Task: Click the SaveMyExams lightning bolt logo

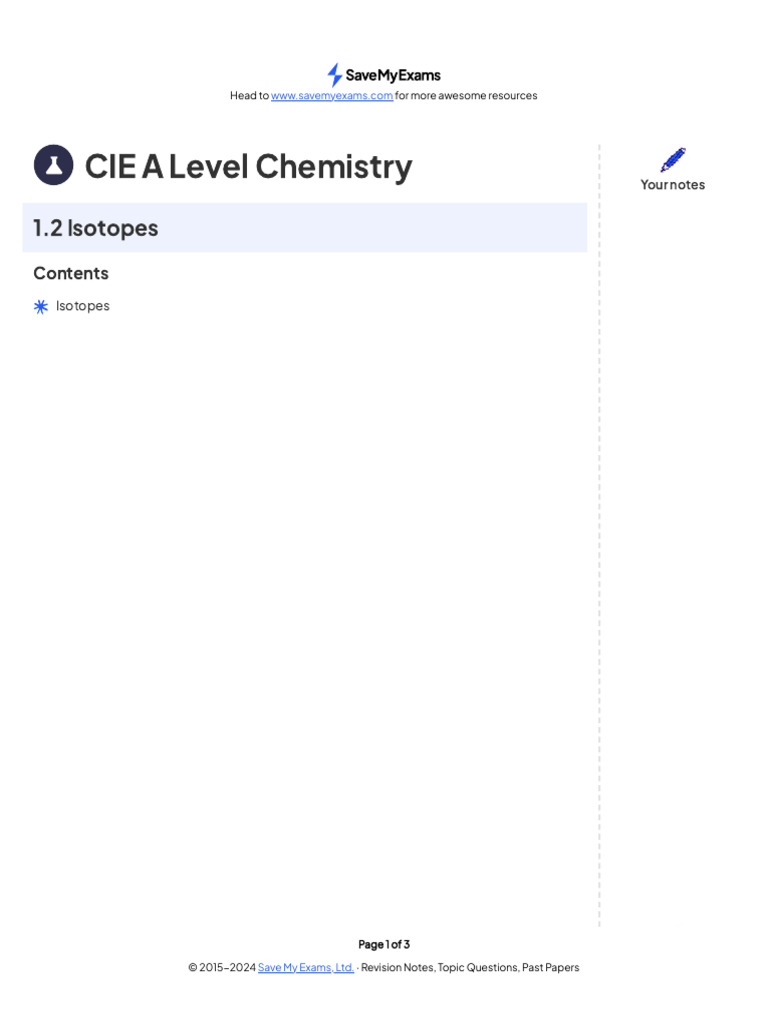Action: point(334,75)
